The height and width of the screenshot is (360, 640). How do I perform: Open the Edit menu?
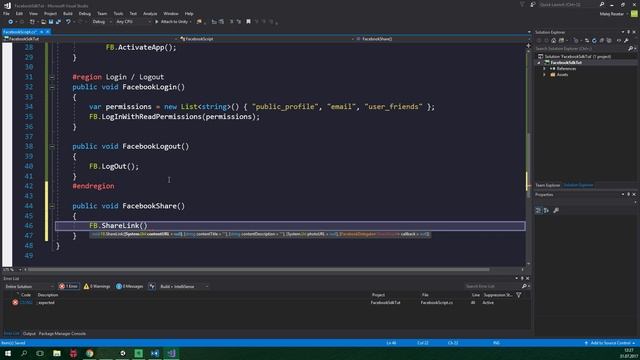point(19,13)
